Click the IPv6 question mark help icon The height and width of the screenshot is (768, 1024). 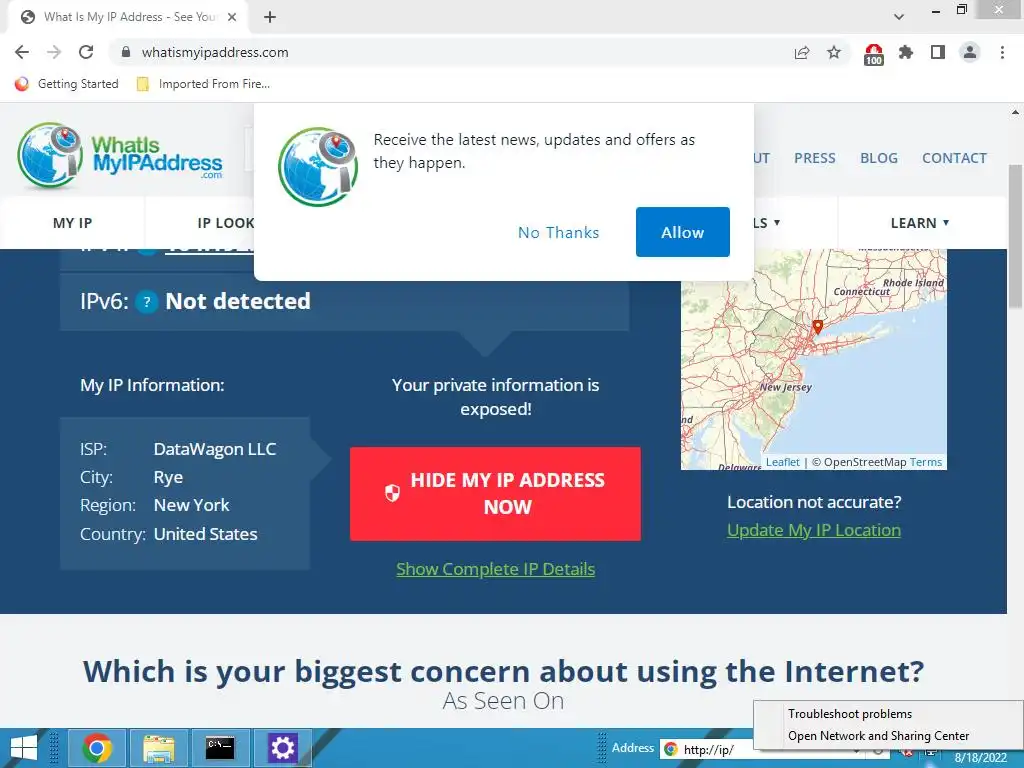point(147,302)
